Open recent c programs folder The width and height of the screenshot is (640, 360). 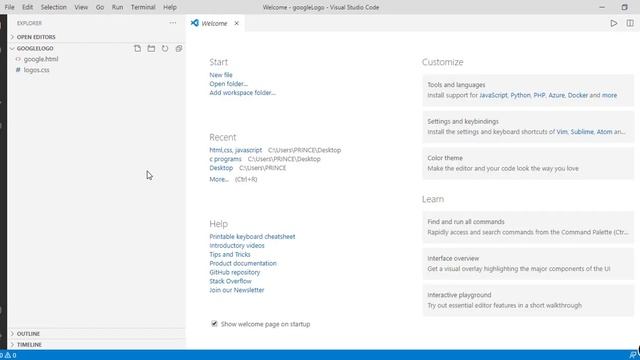tap(225, 159)
